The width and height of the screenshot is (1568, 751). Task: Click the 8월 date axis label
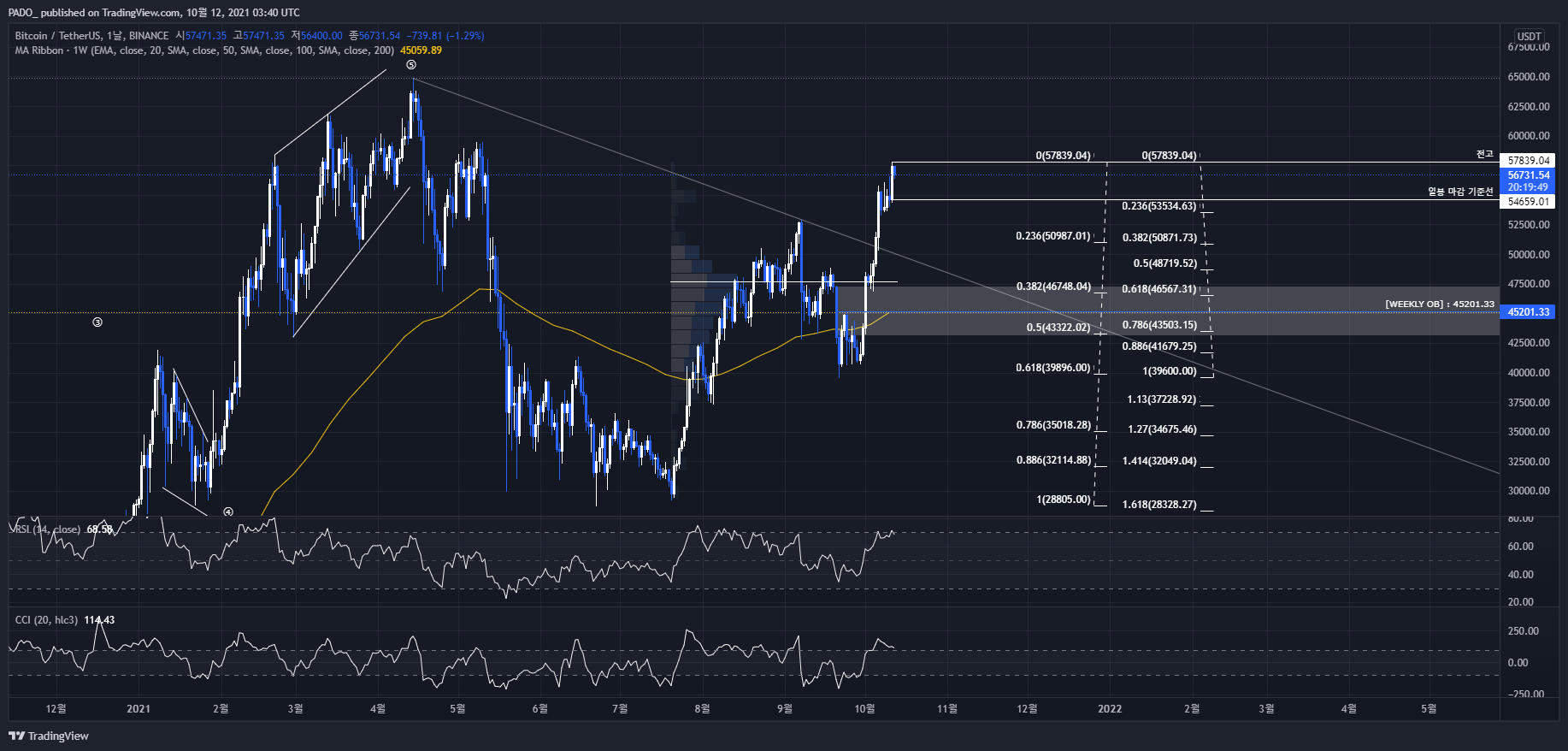pos(702,708)
